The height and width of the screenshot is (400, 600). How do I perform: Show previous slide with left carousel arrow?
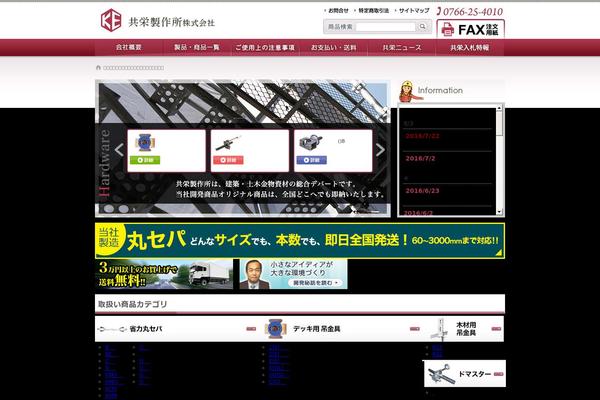[x=119, y=150]
